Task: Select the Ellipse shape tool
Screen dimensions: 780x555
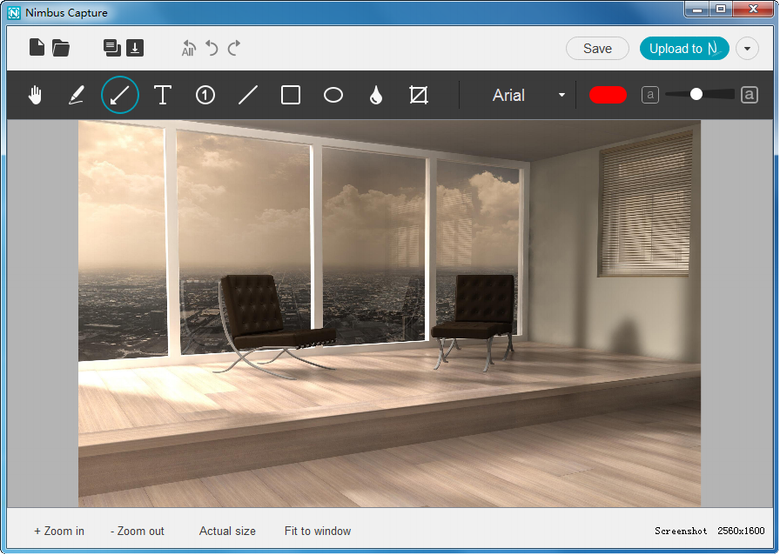Action: coord(333,95)
